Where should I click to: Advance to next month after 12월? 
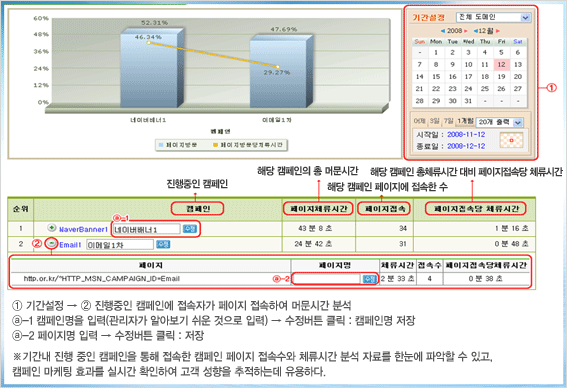[498, 31]
